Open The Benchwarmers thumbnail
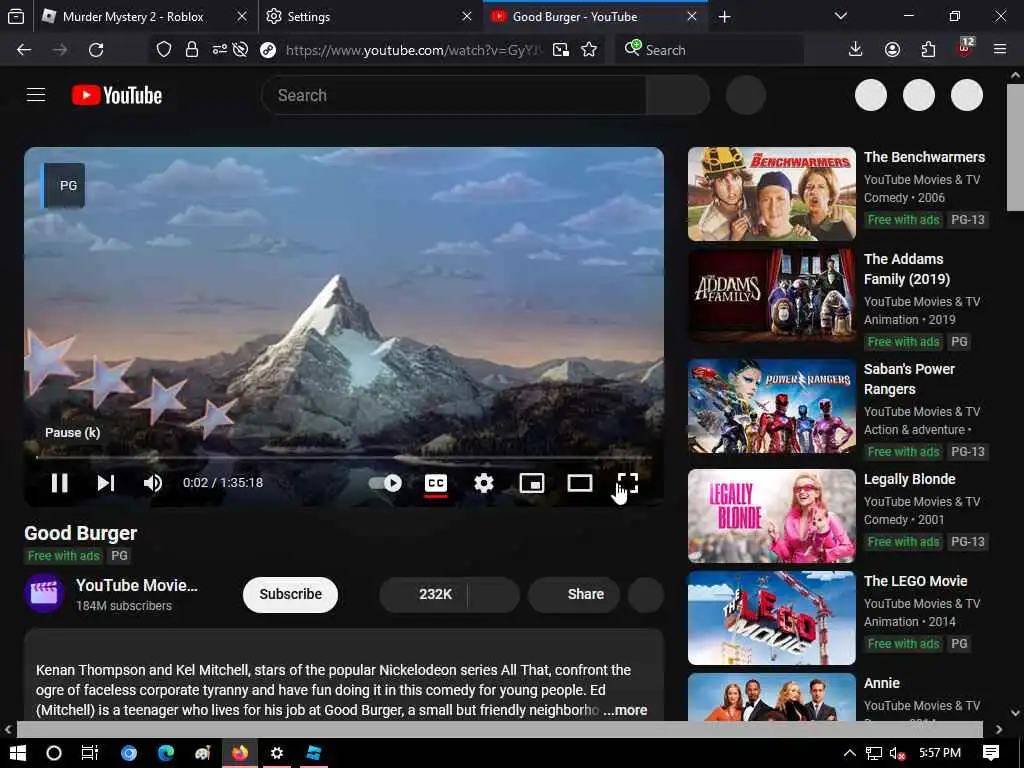The image size is (1024, 768). pyautogui.click(x=771, y=194)
